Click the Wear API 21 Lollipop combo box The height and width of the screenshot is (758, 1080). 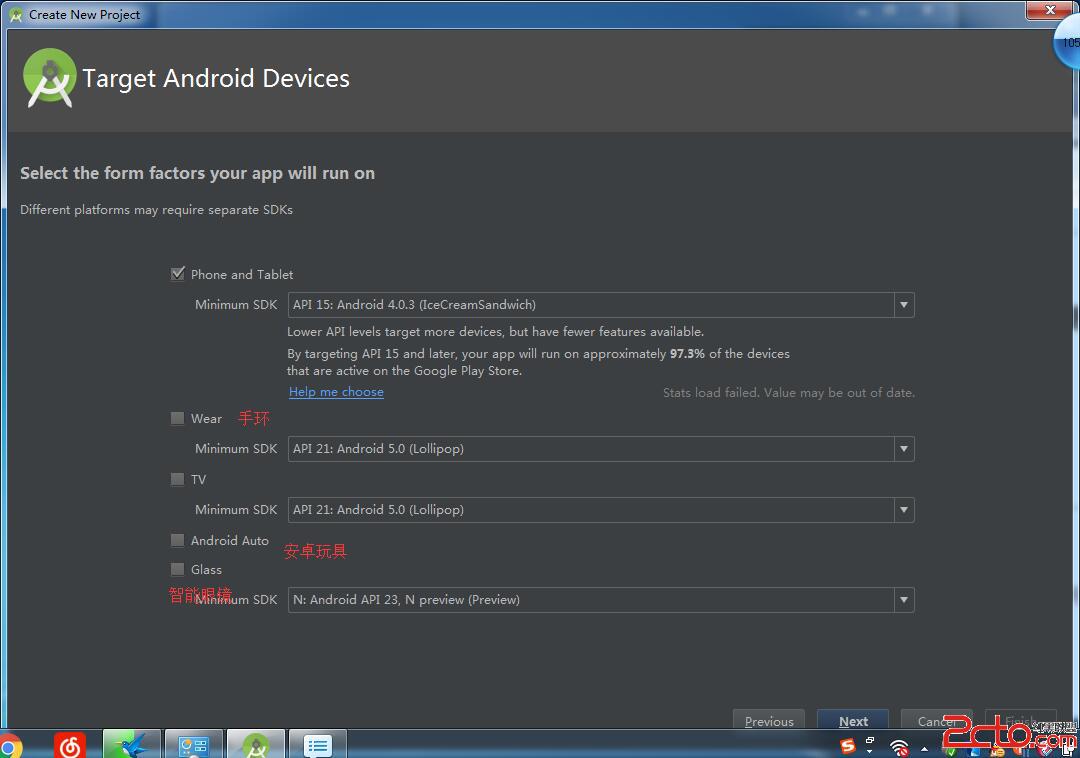click(x=601, y=449)
